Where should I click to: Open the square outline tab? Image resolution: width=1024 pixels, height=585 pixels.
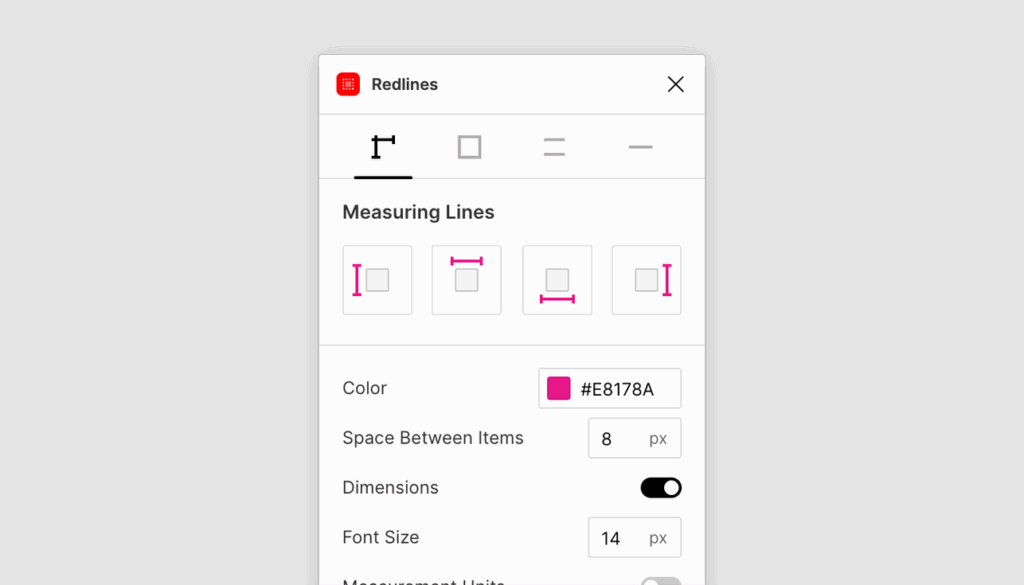click(470, 148)
